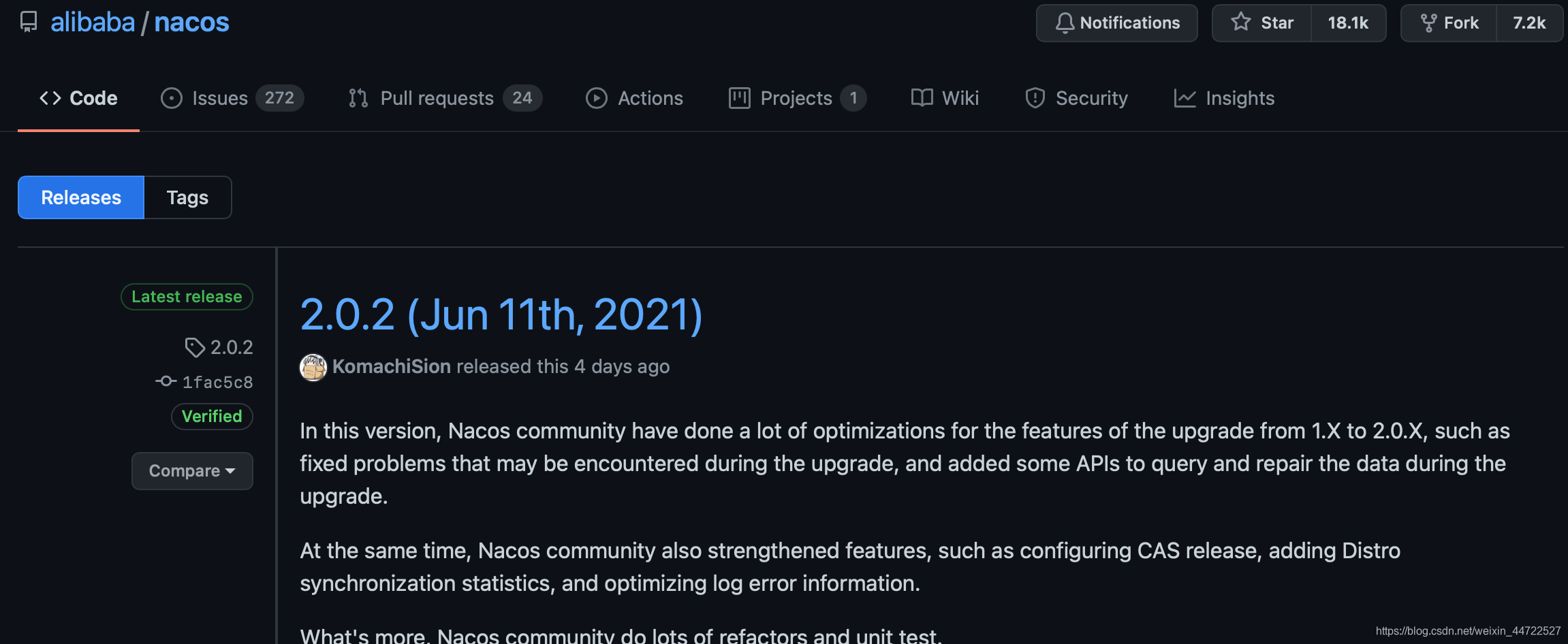This screenshot has height=644, width=1568.
Task: Click the Pull requests branch icon
Action: [358, 98]
